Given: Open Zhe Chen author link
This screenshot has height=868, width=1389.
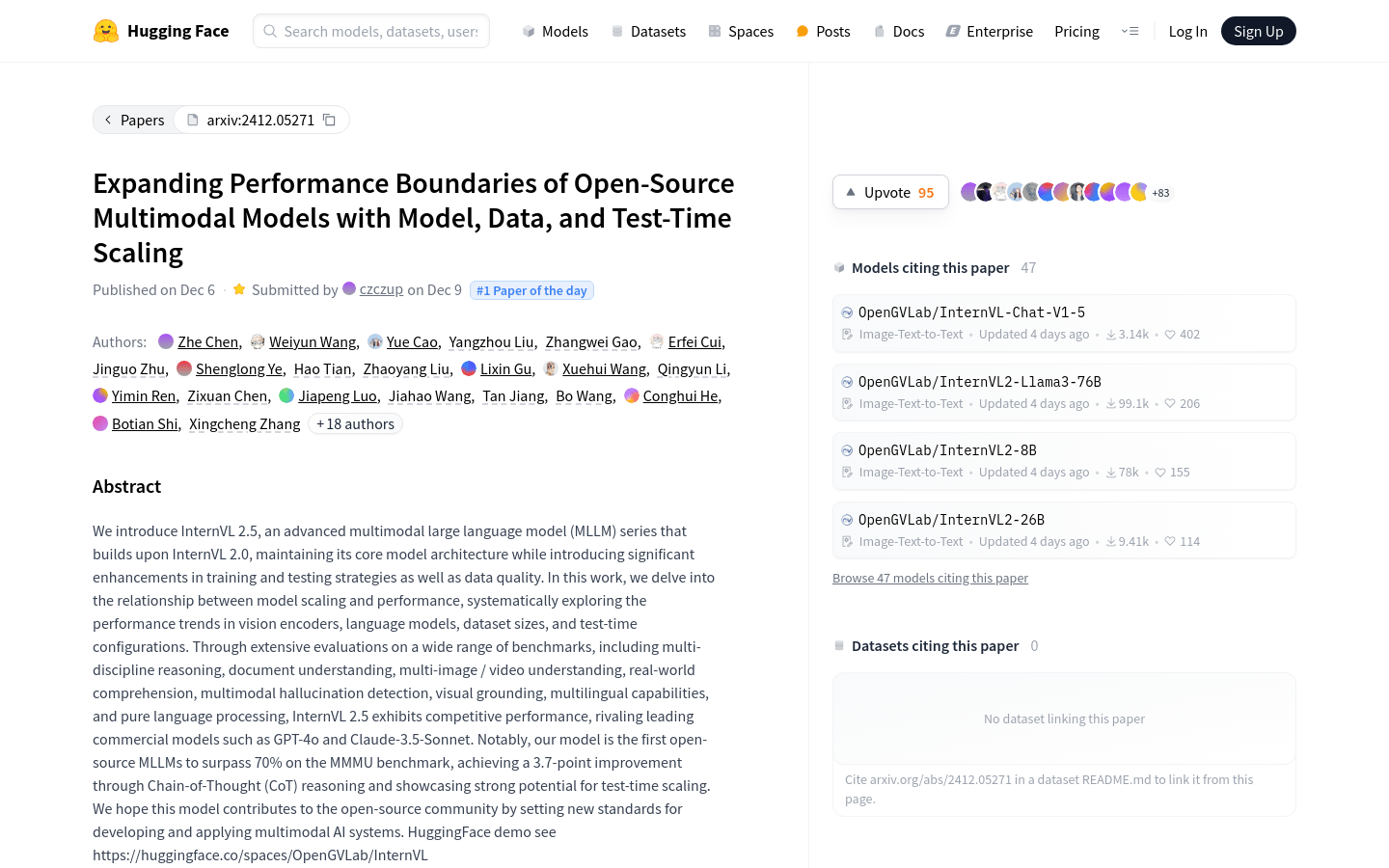Looking at the screenshot, I should 207,341.
